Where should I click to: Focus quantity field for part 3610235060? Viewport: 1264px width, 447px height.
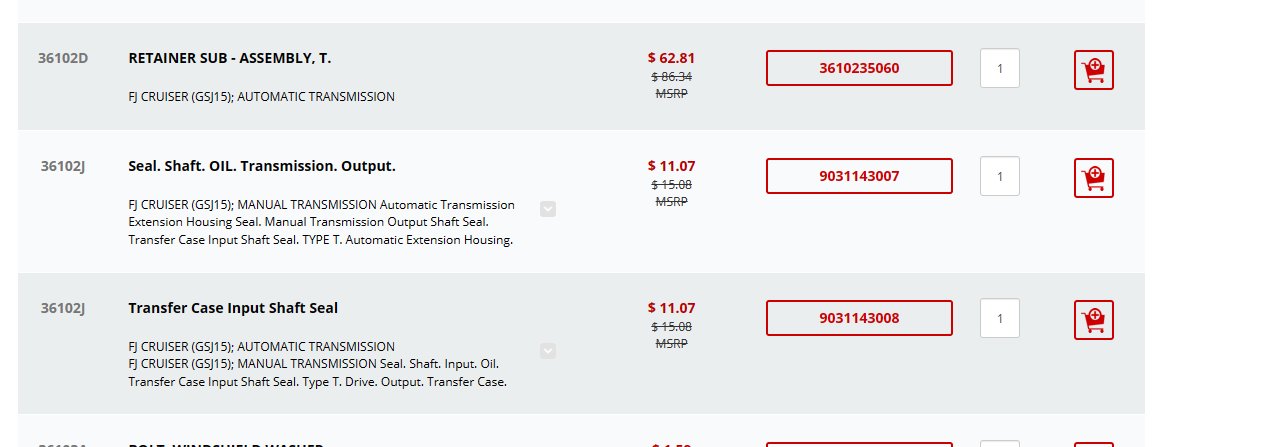click(x=1000, y=68)
